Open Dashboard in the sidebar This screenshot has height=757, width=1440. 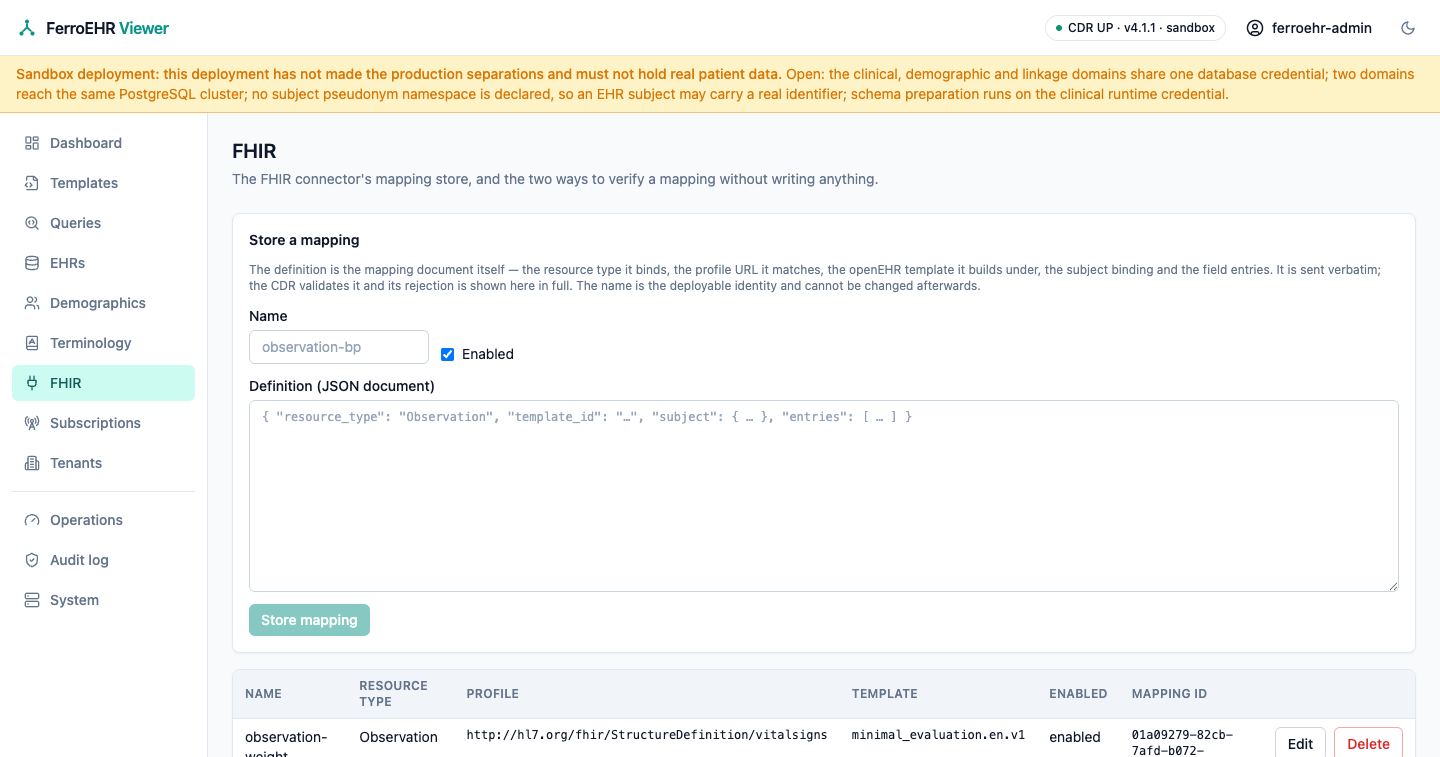click(103, 143)
